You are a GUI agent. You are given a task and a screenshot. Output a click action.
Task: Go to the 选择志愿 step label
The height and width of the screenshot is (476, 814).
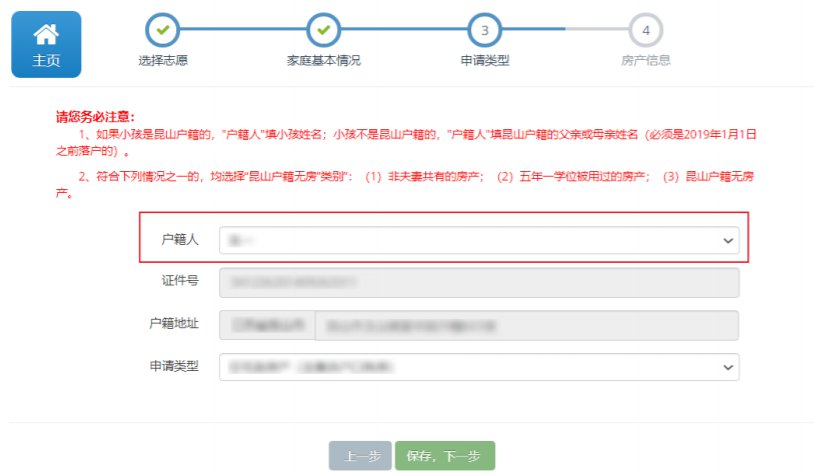tap(162, 60)
